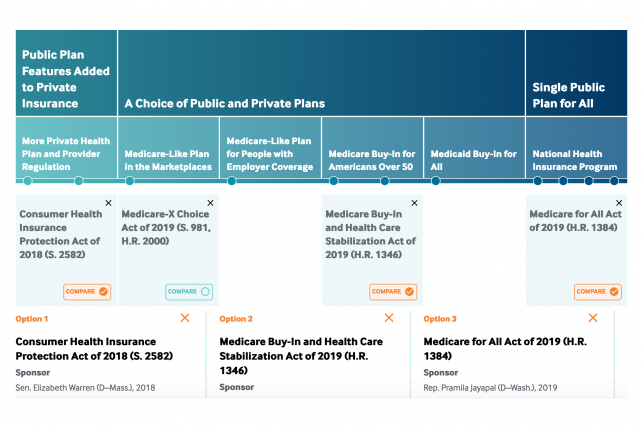Click the Medicare Buy-In for Americans Over 50 timeline dot
Screen dimensions: 643x429
pyautogui.click(x=333, y=181)
